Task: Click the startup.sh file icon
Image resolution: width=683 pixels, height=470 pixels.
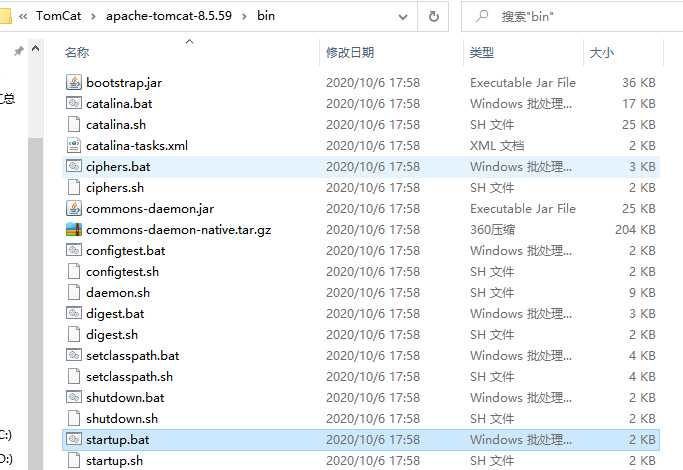Action: 74,460
